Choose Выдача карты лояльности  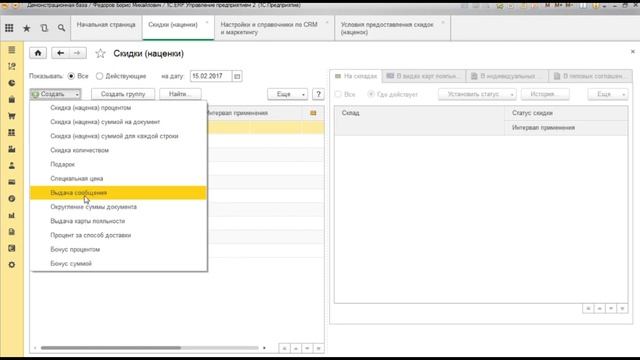[x=118, y=221]
